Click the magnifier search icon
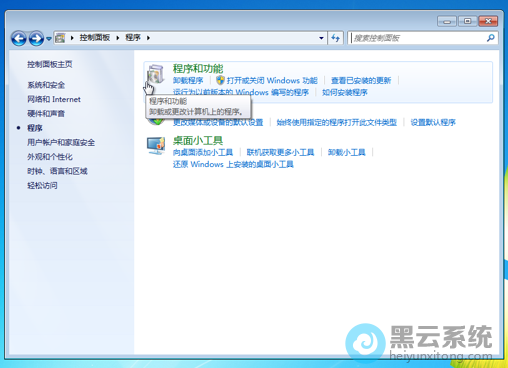Viewport: 508px width, 368px height. [x=491, y=38]
